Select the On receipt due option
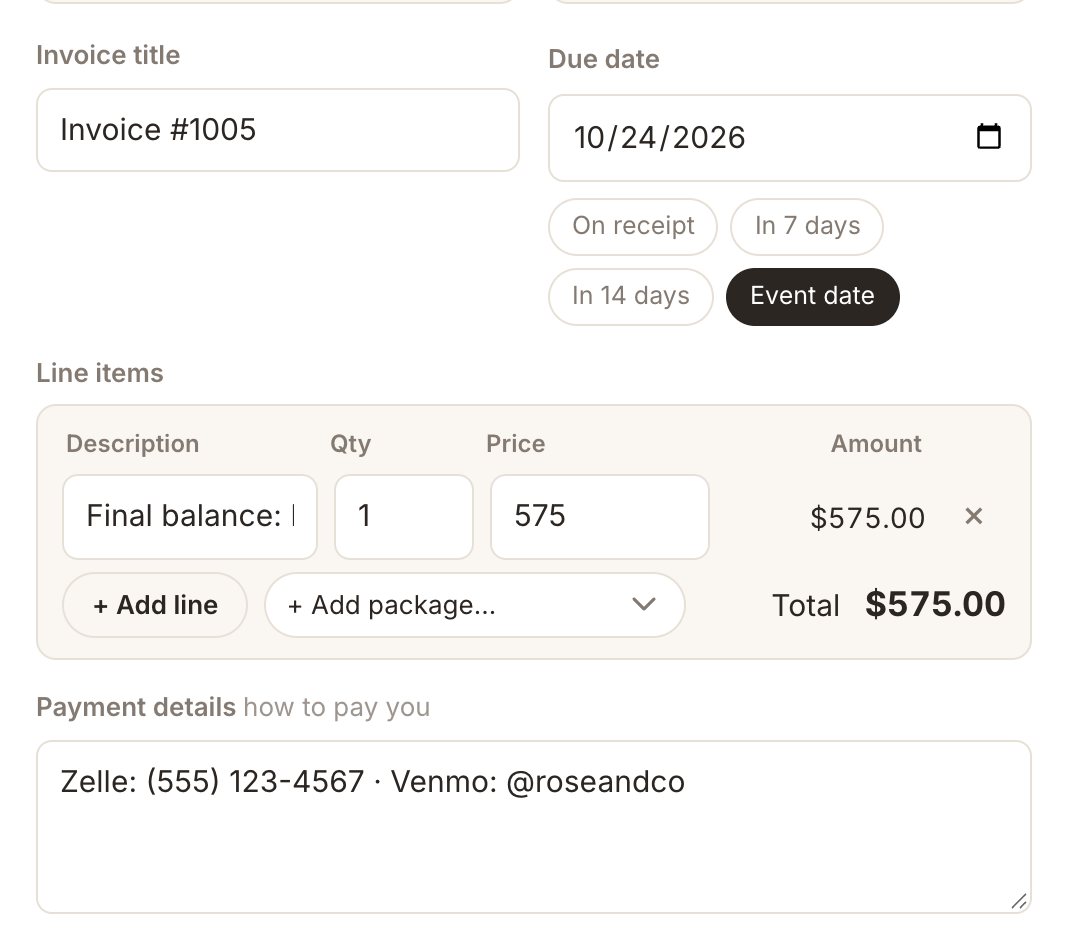This screenshot has width=1068, height=950. [x=633, y=226]
